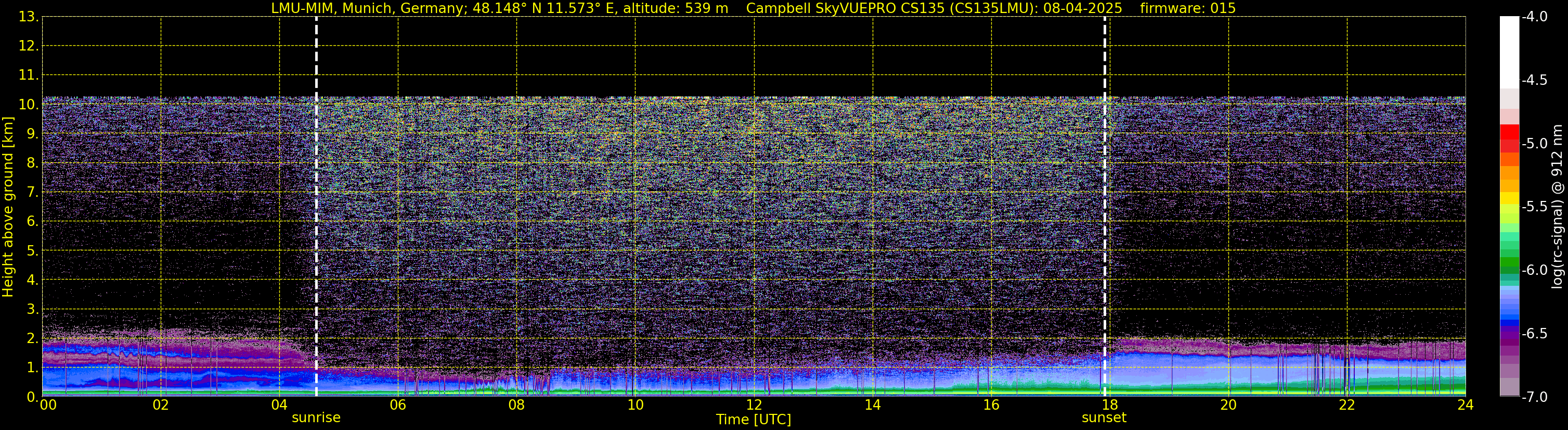Click the colorbar tick label -7.0
Image resolution: width=1568 pixels, height=430 pixels.
tap(1534, 397)
